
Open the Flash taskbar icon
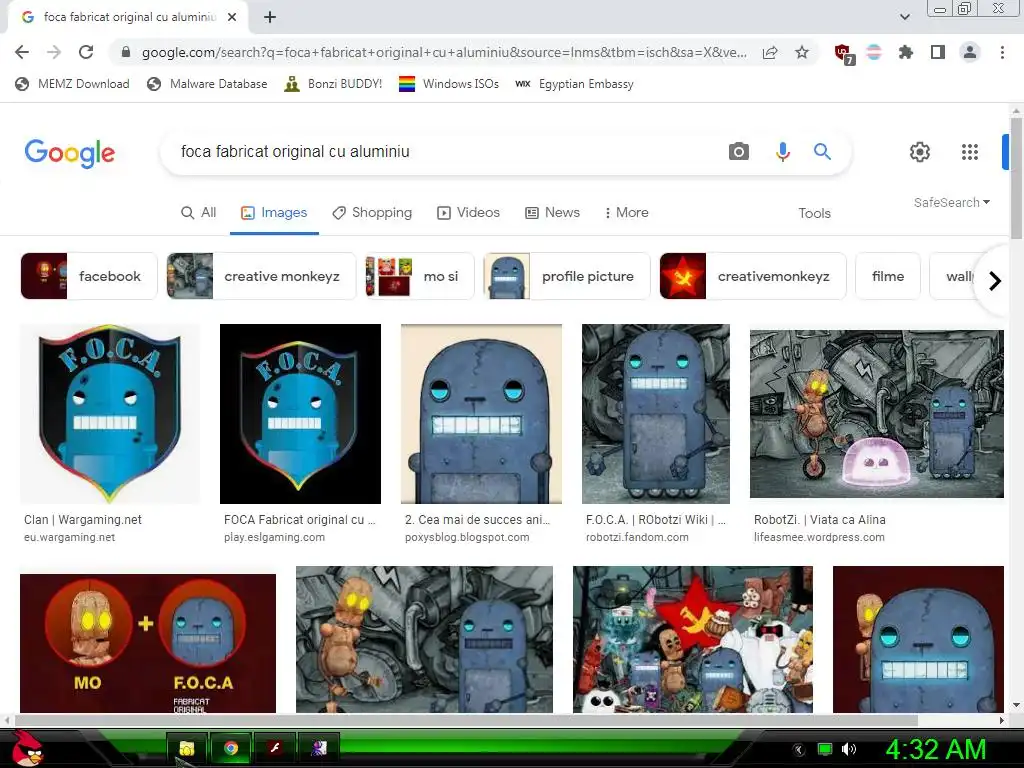[x=275, y=748]
